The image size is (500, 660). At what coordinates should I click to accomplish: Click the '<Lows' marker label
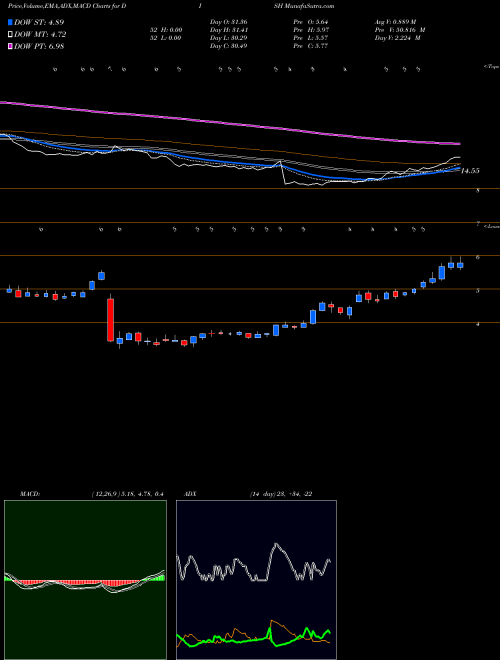(491, 226)
